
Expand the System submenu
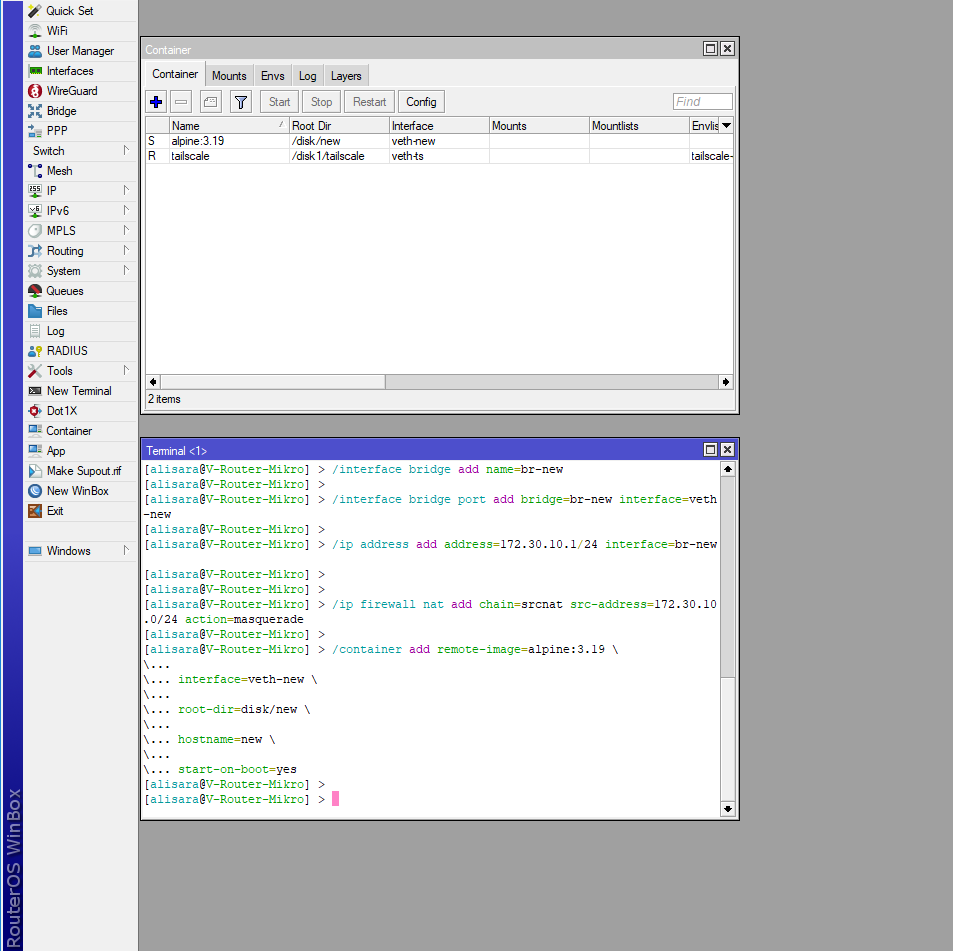(80, 271)
